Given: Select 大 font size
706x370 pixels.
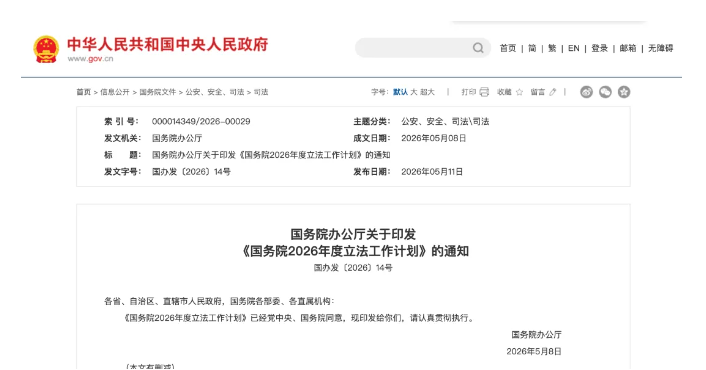Looking at the screenshot, I should click(x=414, y=92).
